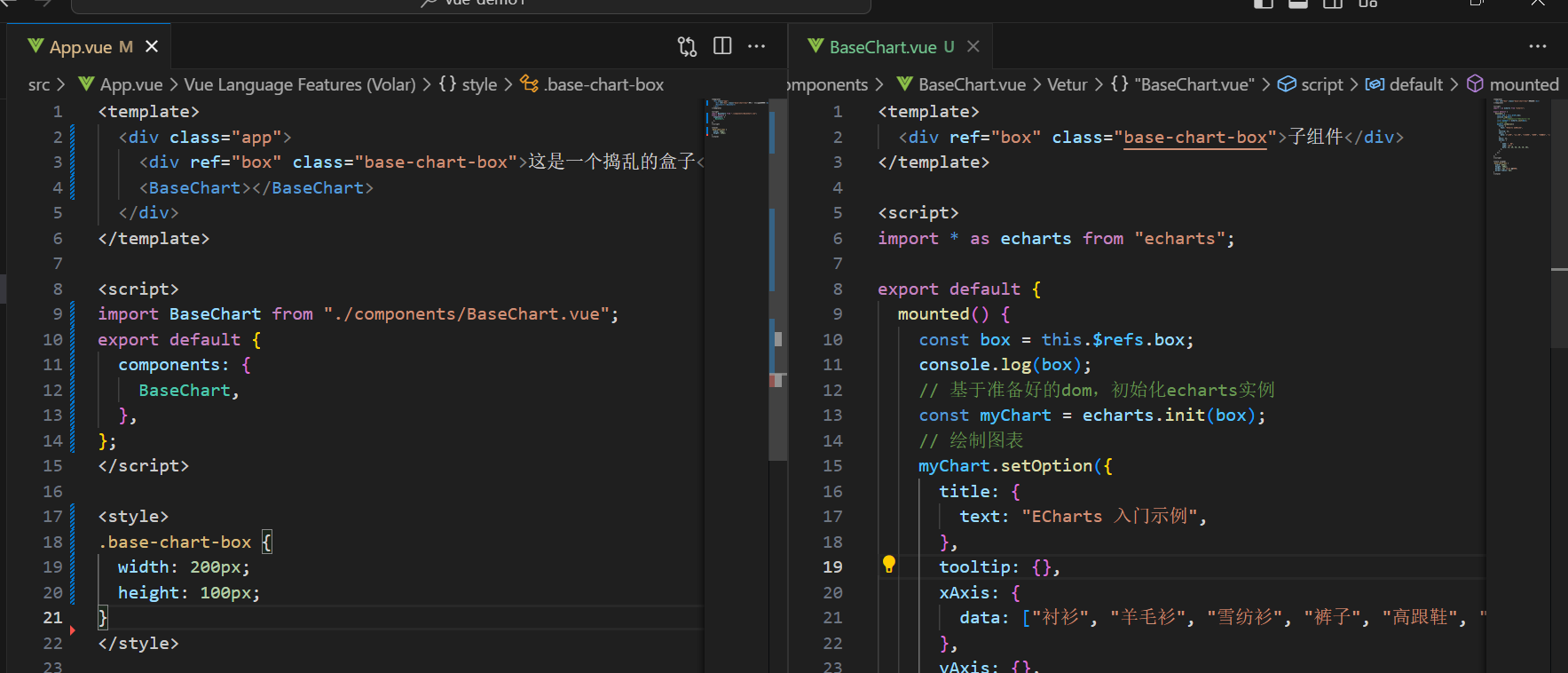Open the Vetur breadcrumb item
Image resolution: width=1568 pixels, height=673 pixels.
1067,84
